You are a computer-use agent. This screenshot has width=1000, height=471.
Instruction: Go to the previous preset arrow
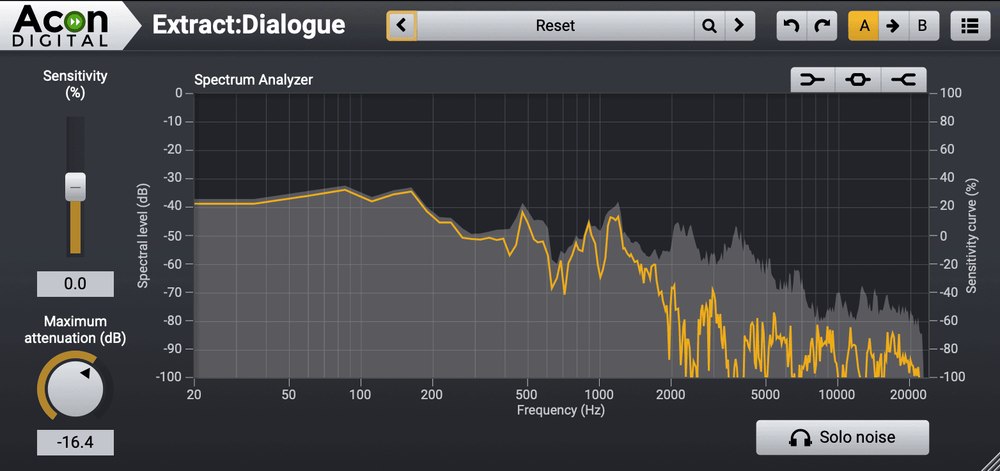point(402,26)
